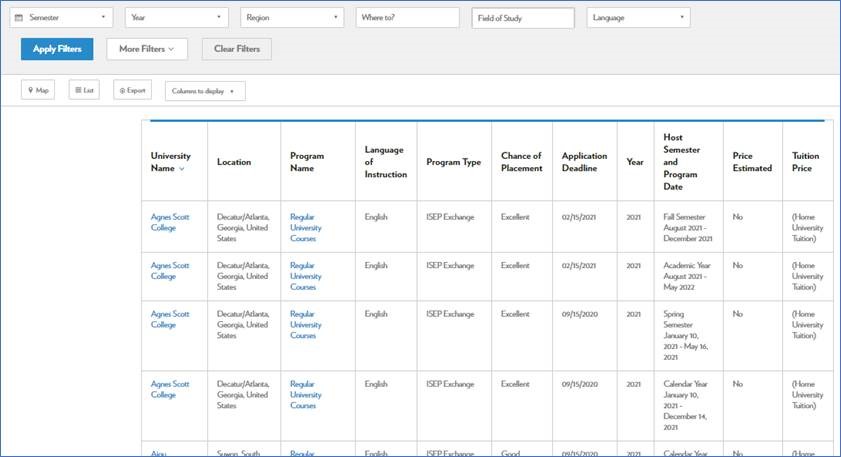This screenshot has height=457, width=841.
Task: Click 'Fall Semester August 2021 - December 2021' cell
Action: click(688, 227)
